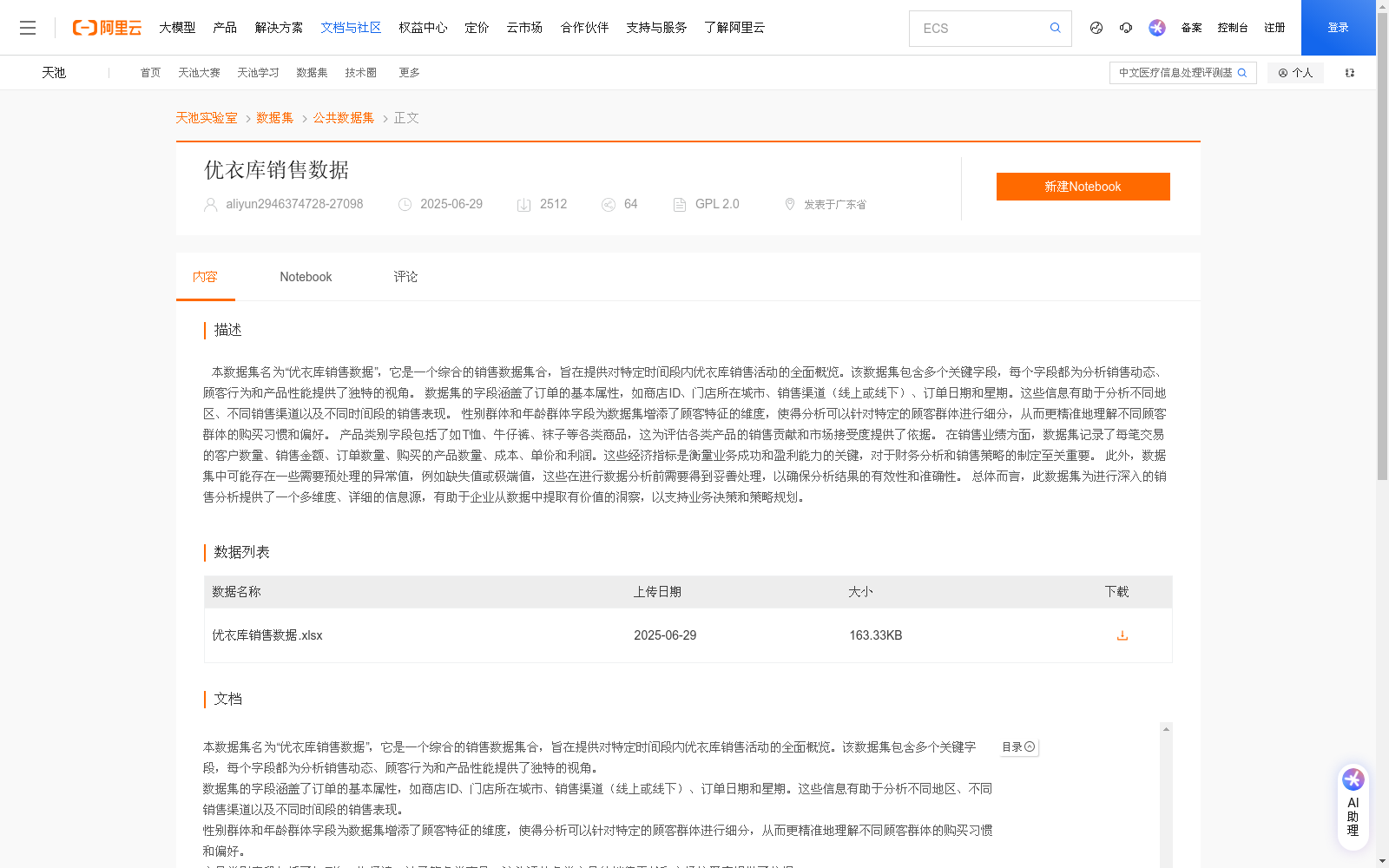The height and width of the screenshot is (868, 1389).
Task: Switch to the 评论 tab
Action: point(405,276)
